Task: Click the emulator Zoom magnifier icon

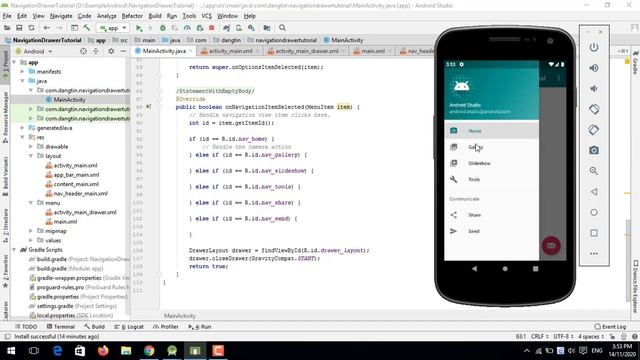Action: pyautogui.click(x=594, y=171)
